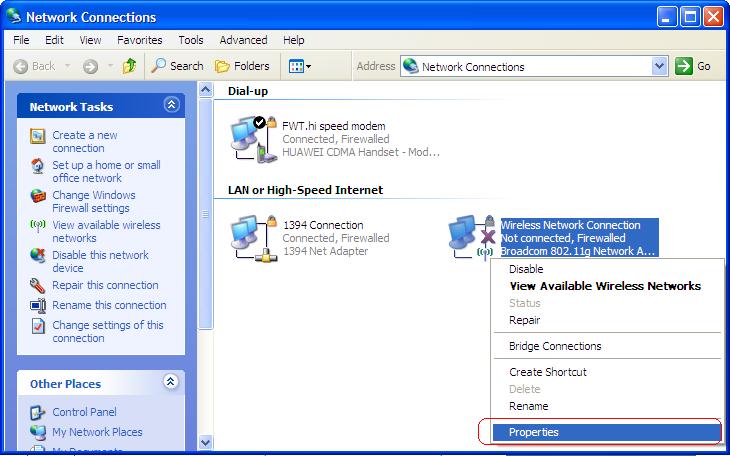
Task: Click the Control Panel icon
Action: click(x=38, y=413)
